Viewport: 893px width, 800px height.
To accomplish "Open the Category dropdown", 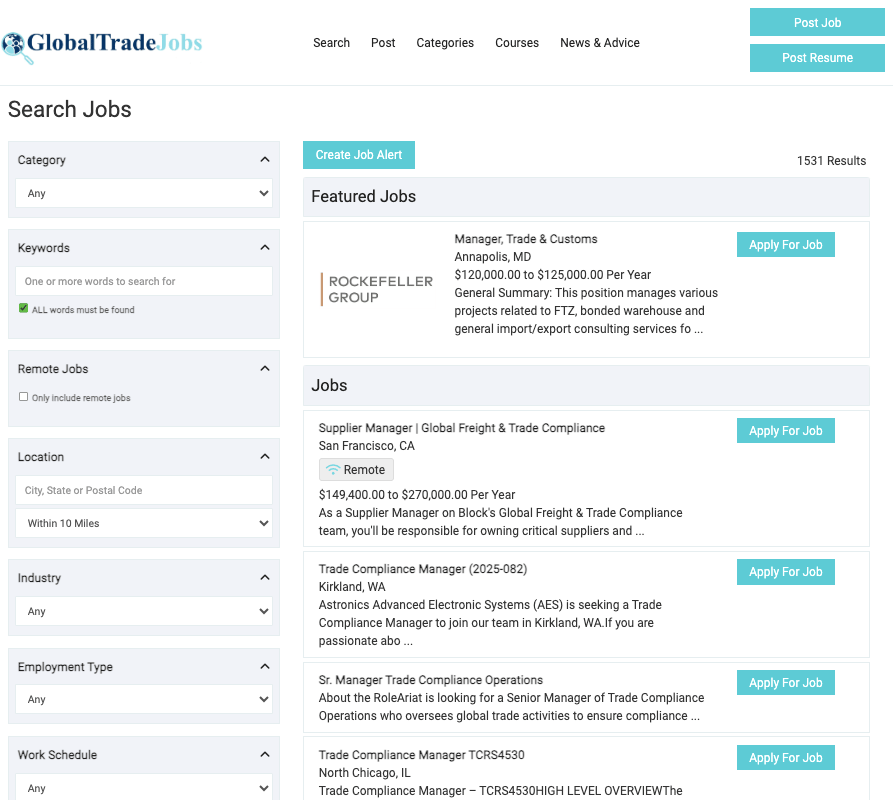I will pos(144,193).
